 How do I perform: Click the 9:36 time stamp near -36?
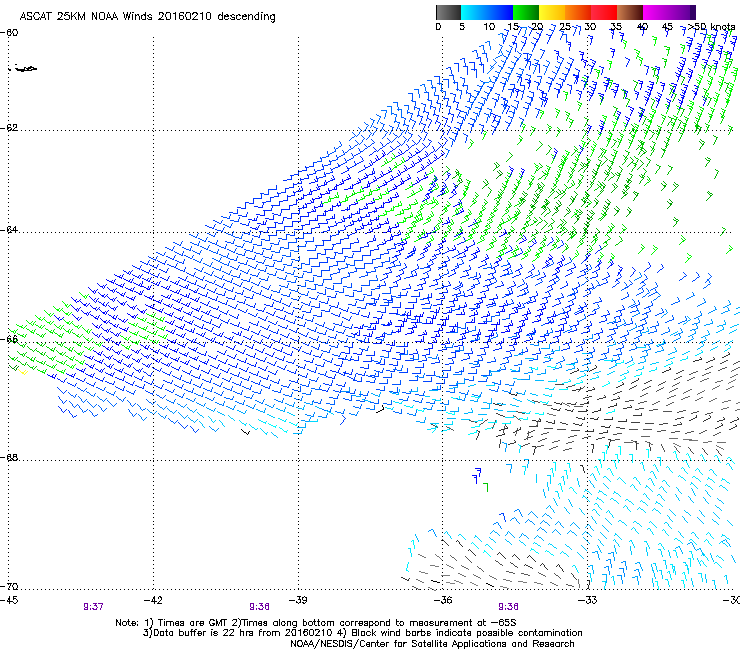(x=508, y=607)
